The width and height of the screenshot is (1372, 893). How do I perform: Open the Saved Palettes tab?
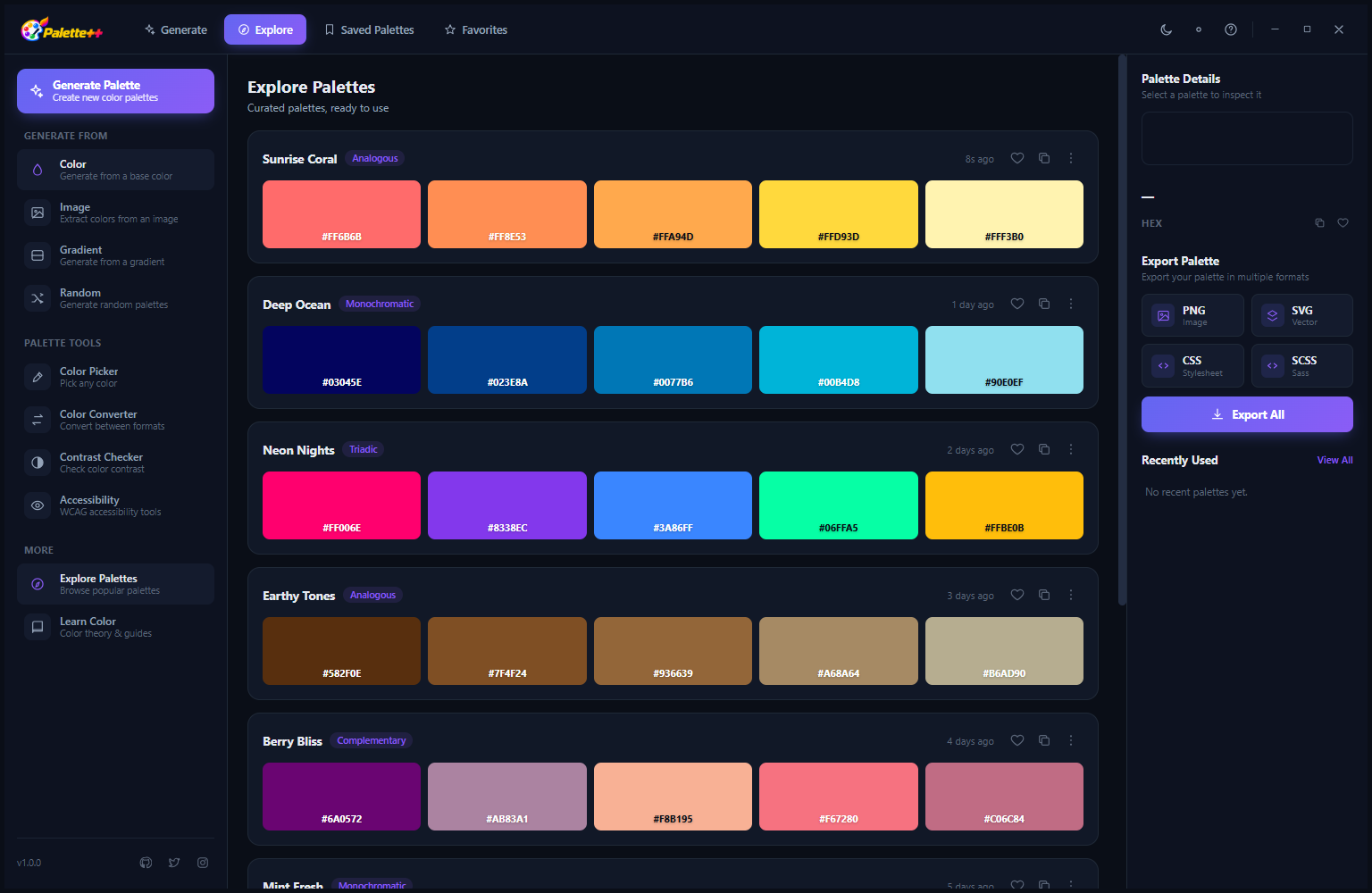(369, 29)
